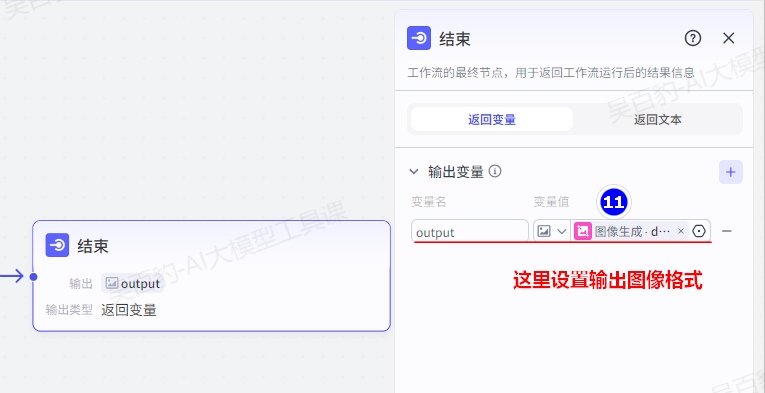Image resolution: width=765 pixels, height=393 pixels.
Task: Click the output image tag in 结束 node
Action: pyautogui.click(x=133, y=283)
